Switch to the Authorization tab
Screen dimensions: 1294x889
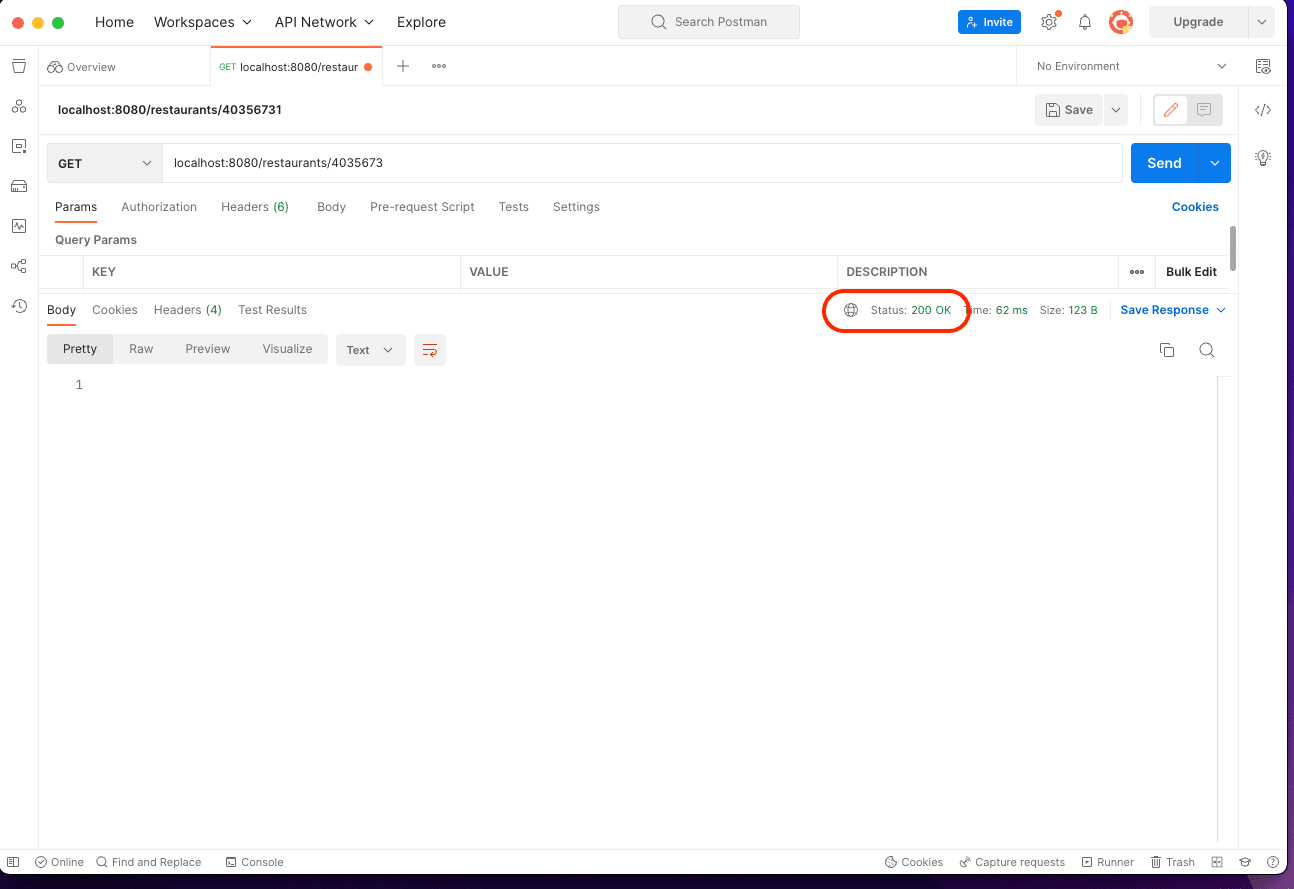(x=159, y=207)
